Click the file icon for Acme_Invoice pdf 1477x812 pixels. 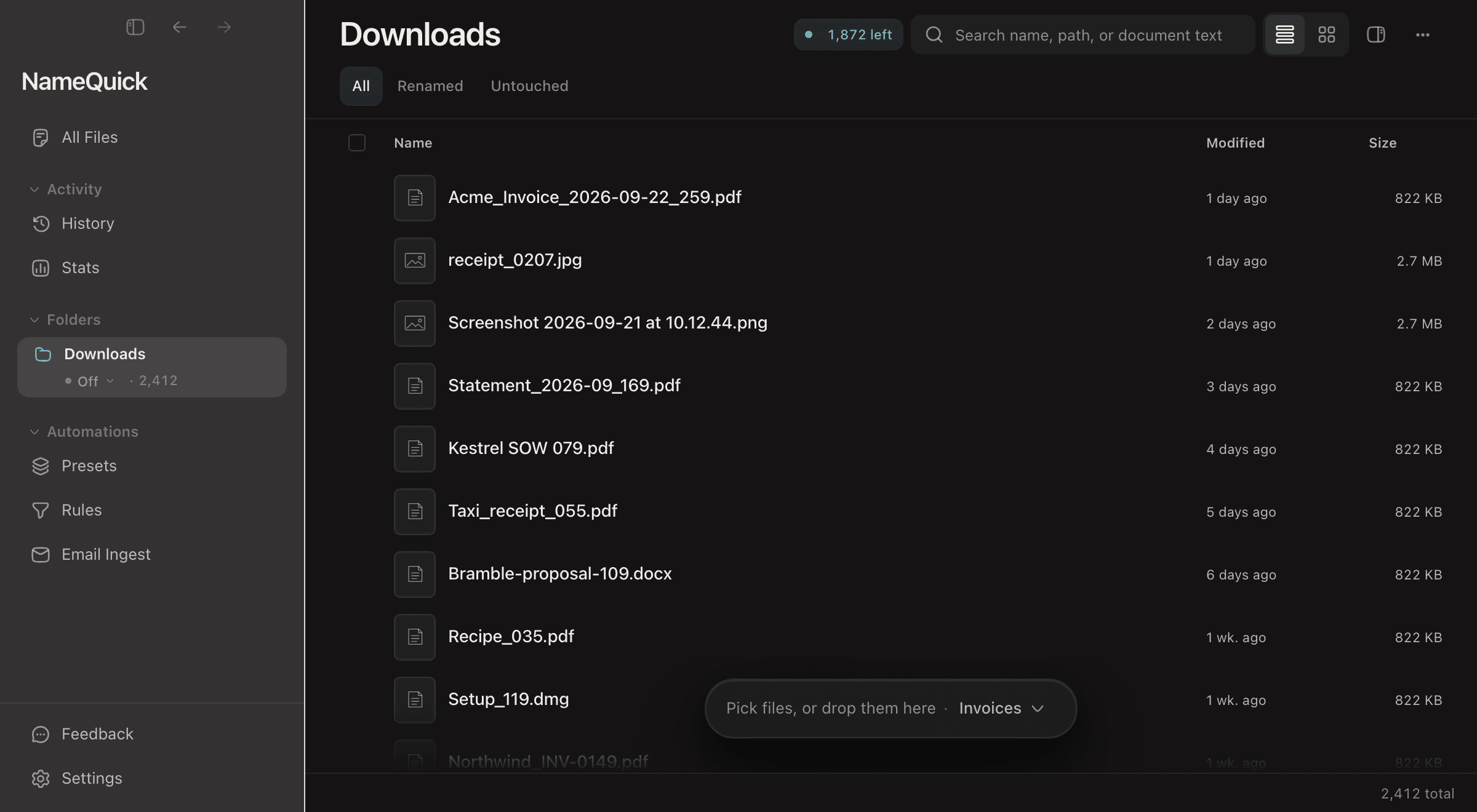tap(415, 198)
